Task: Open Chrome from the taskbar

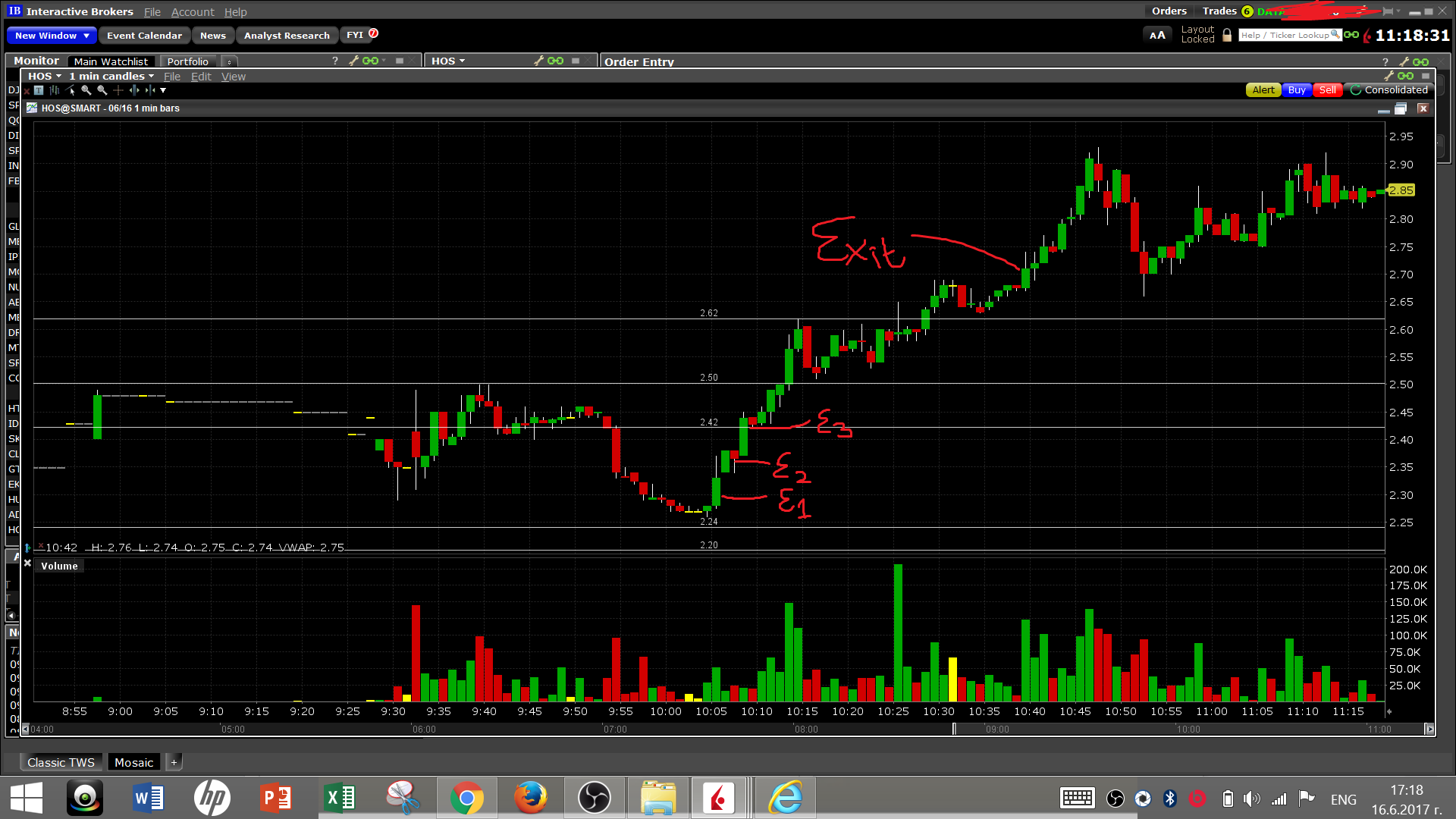Action: click(x=466, y=798)
